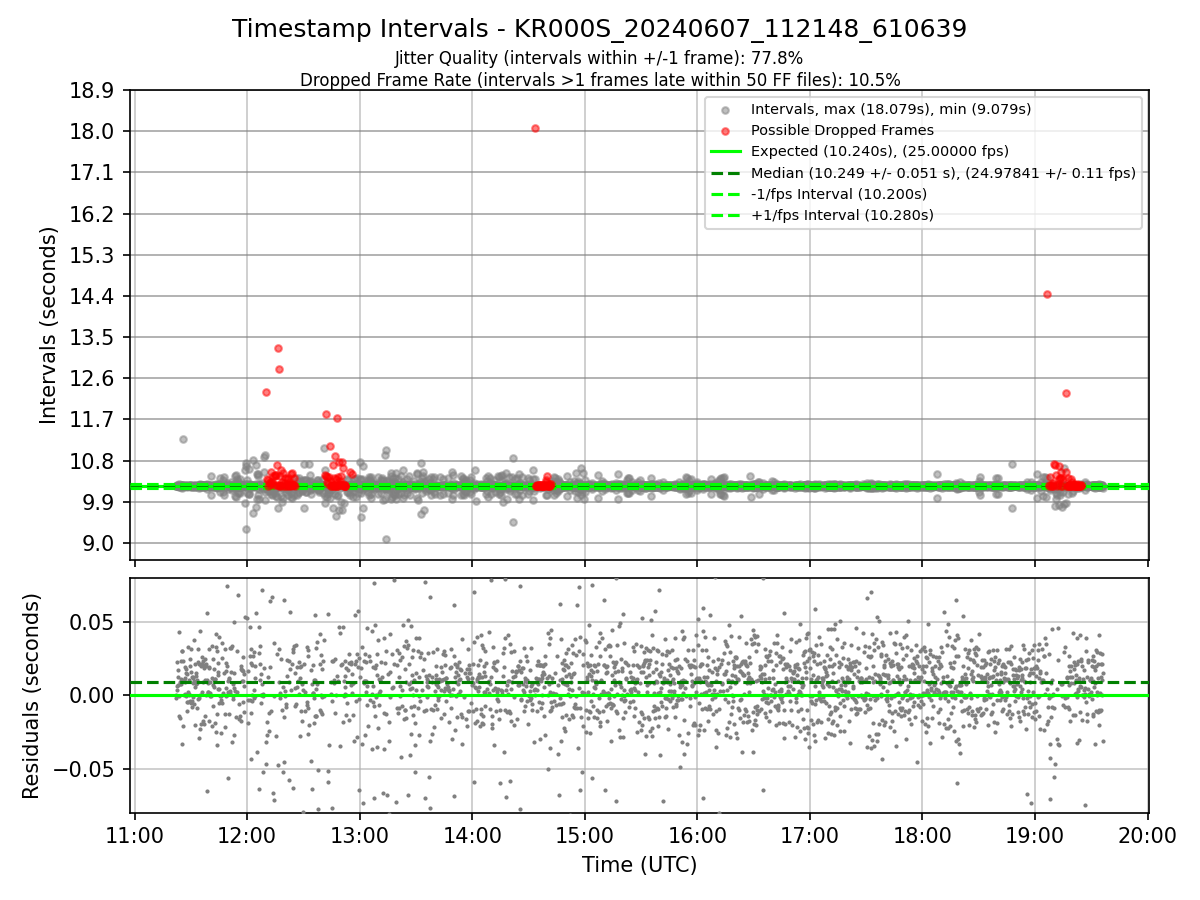This screenshot has height=900, width=1200.
Task: Click the plot title beginning 'Timestamp Intervals'
Action: (x=599, y=29)
